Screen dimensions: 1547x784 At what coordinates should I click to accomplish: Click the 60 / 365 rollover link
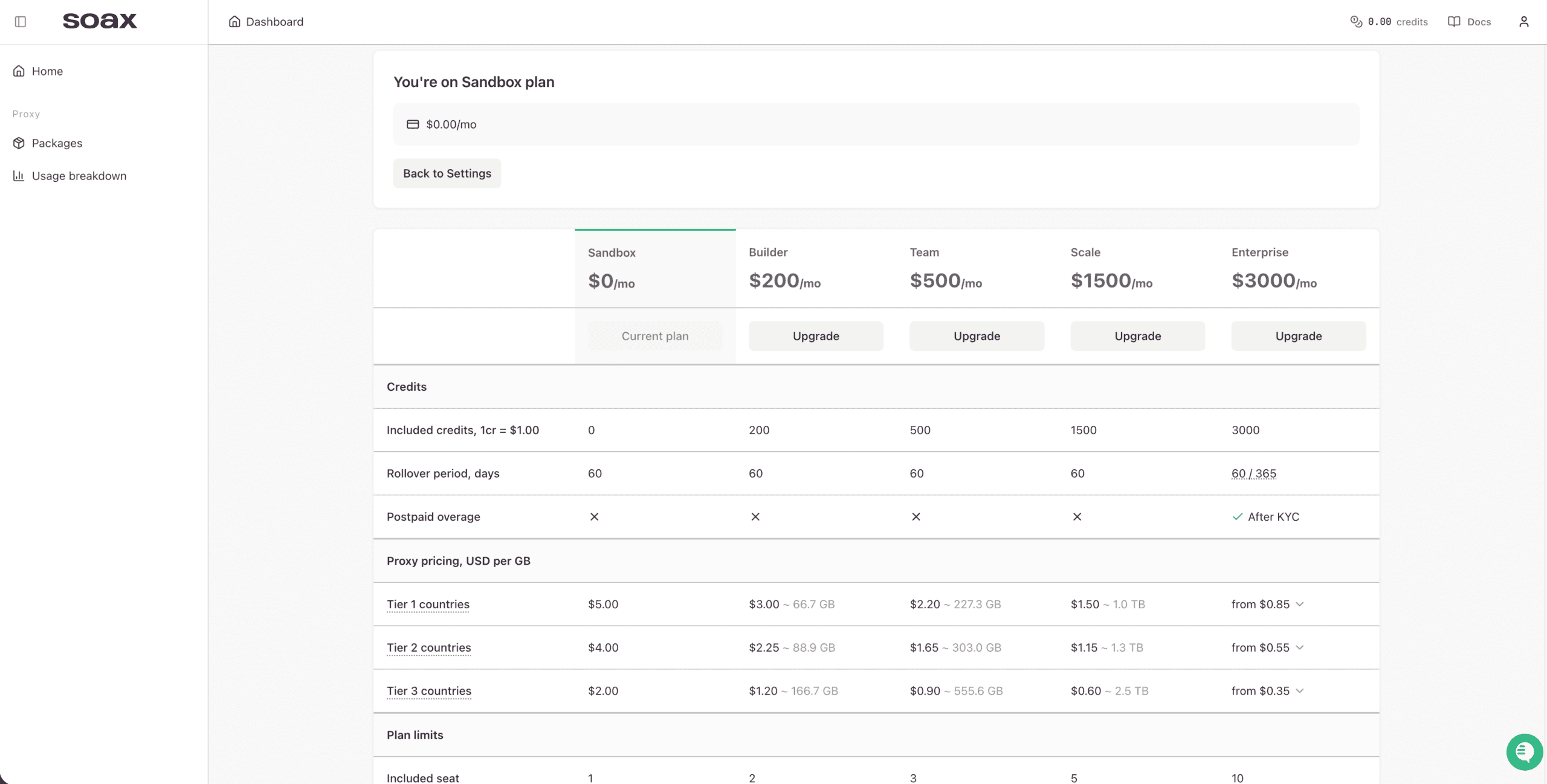[1254, 474]
